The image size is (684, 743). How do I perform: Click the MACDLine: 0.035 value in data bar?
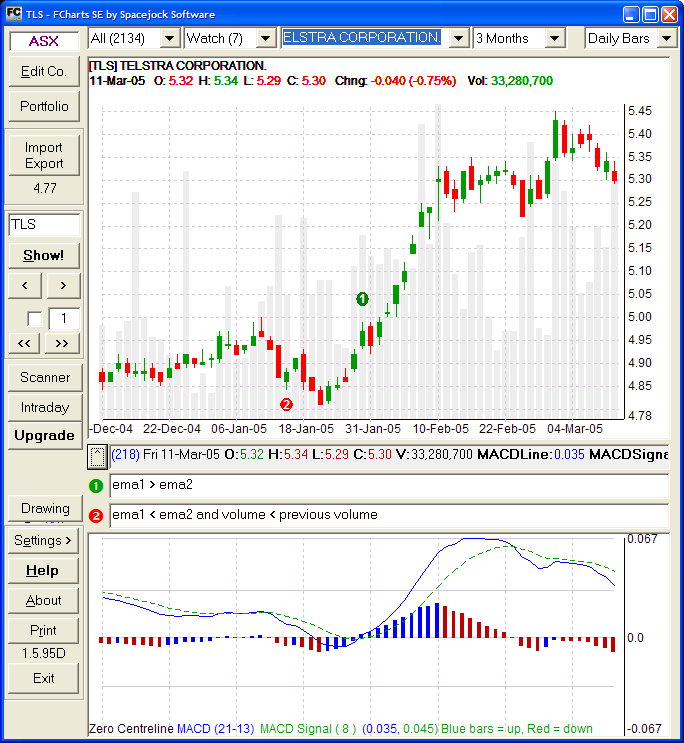point(530,455)
